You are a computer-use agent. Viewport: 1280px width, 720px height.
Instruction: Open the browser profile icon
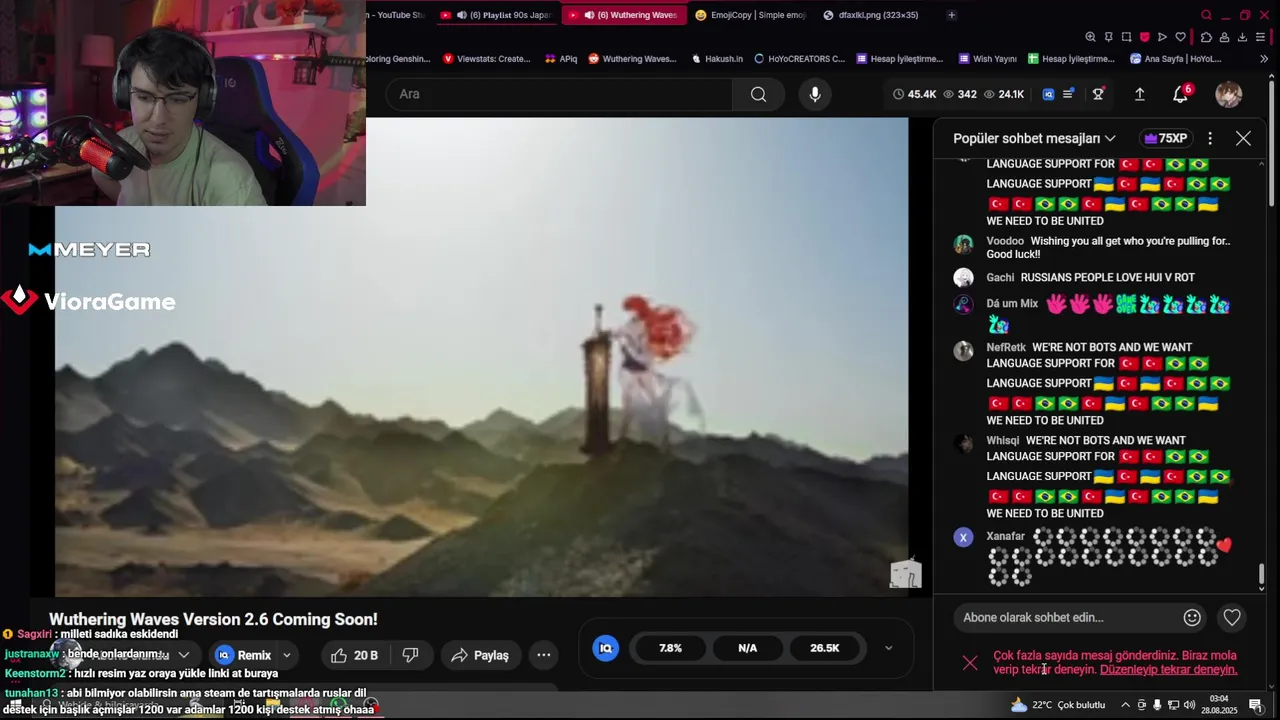click(x=1224, y=37)
